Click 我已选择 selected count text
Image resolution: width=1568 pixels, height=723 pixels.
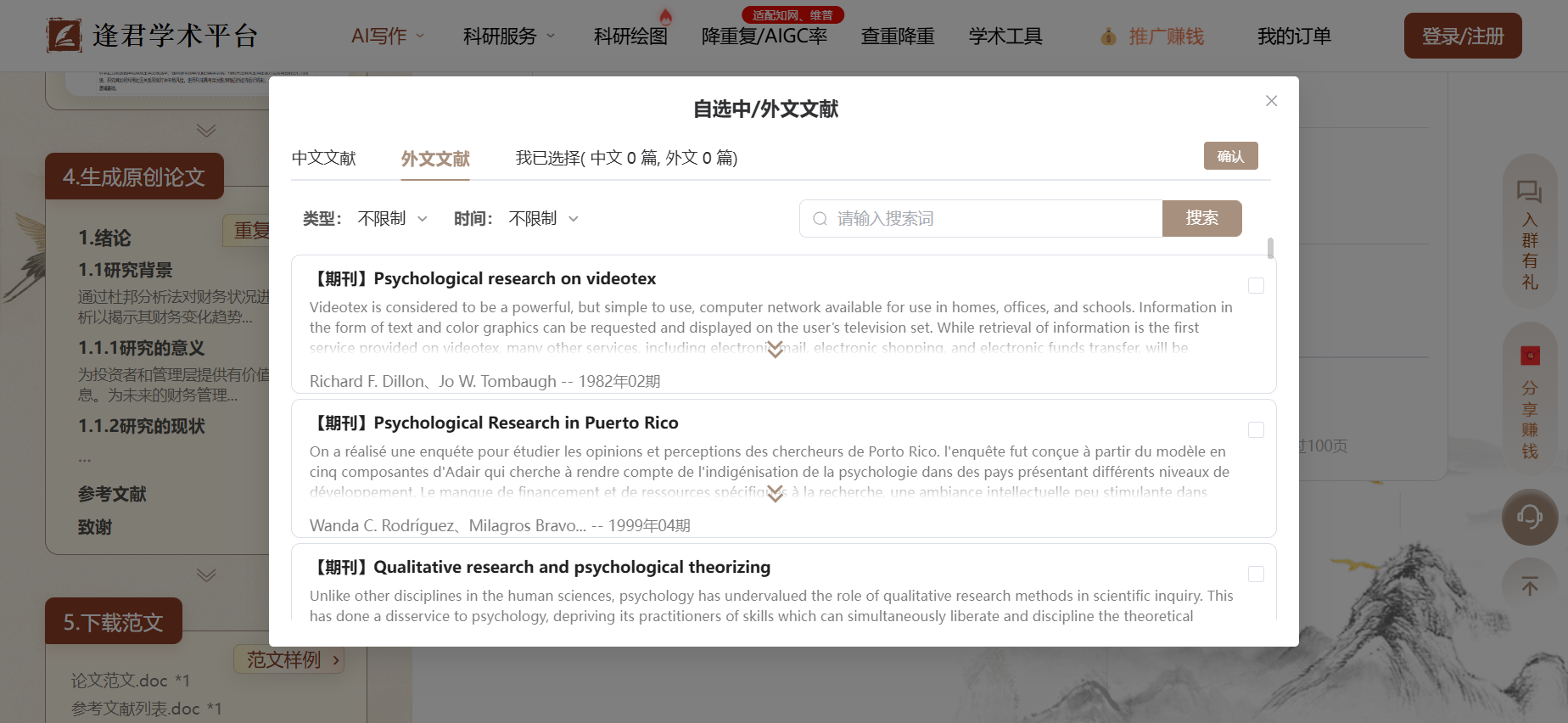tap(626, 158)
